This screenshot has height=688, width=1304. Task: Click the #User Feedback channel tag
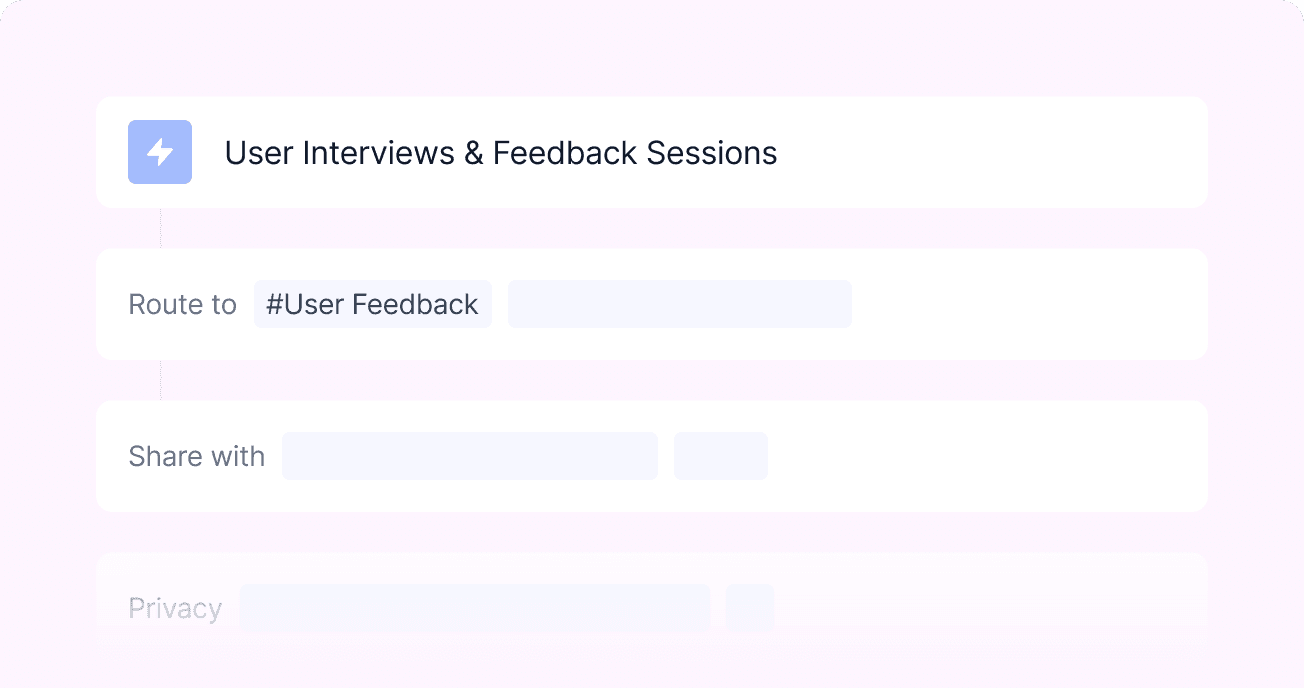click(x=372, y=304)
